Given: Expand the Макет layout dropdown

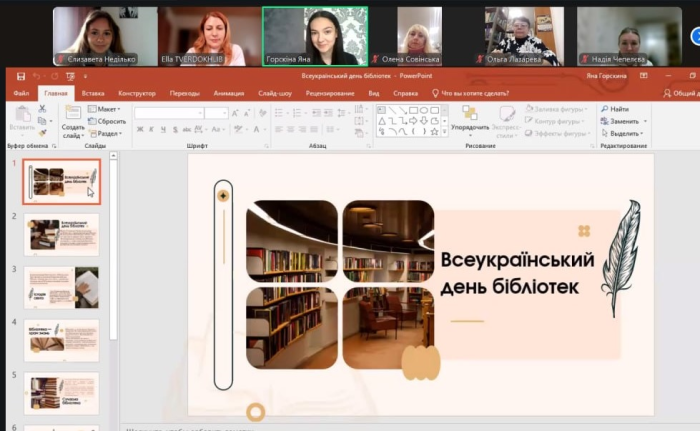Looking at the screenshot, I should pyautogui.click(x=107, y=109).
